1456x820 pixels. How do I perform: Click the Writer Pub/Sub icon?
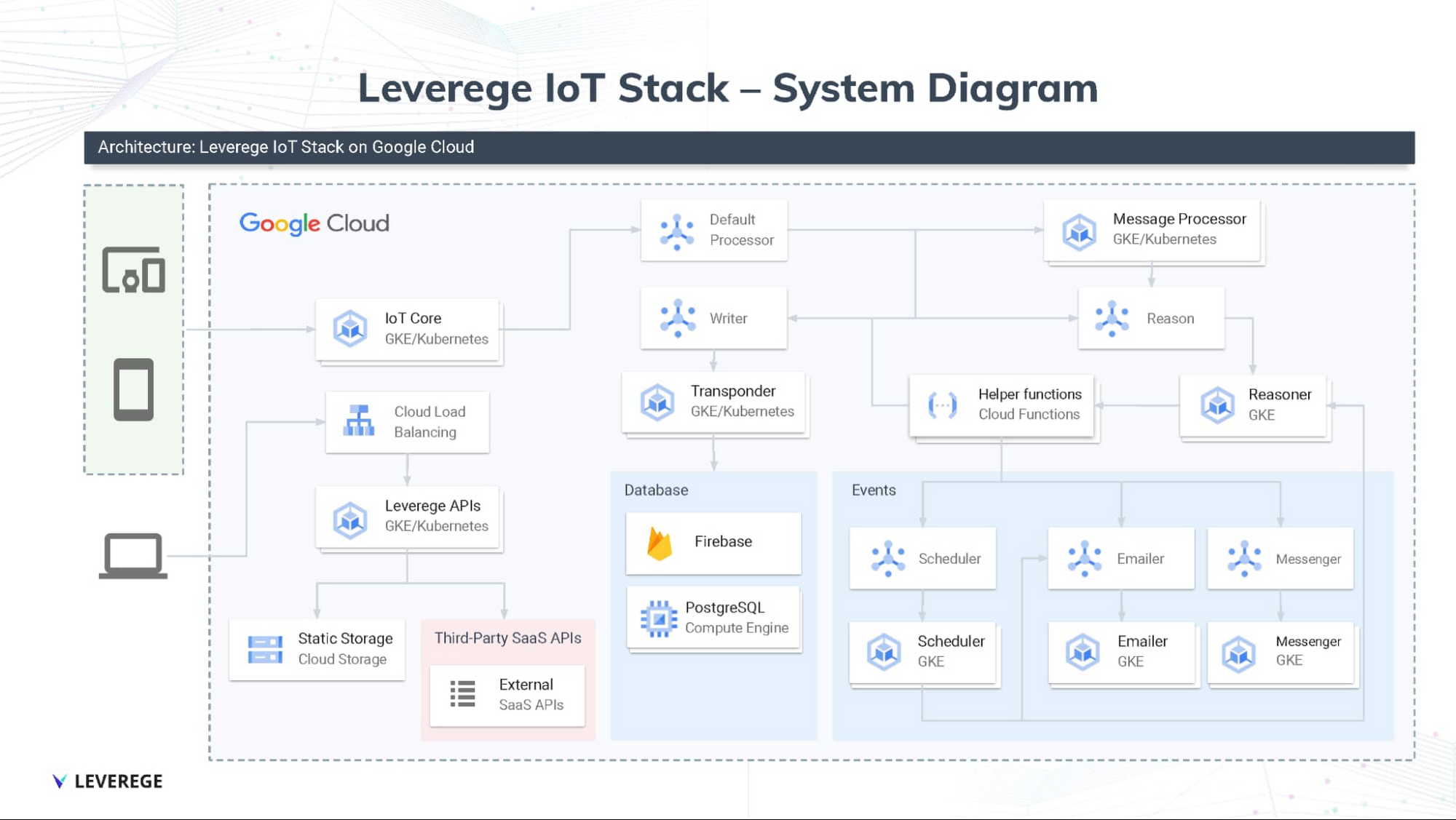(x=678, y=318)
